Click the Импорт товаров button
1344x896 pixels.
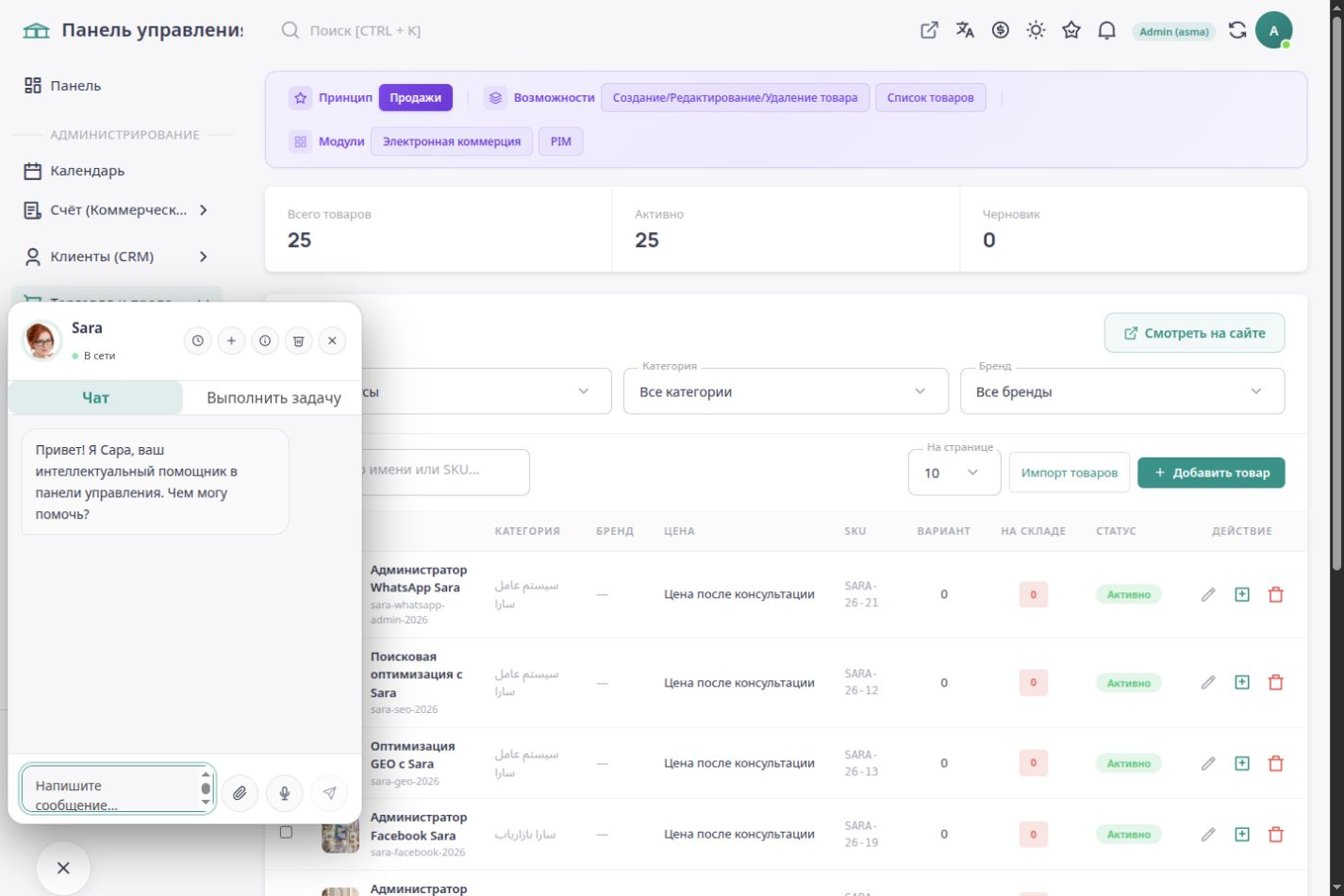(1069, 473)
